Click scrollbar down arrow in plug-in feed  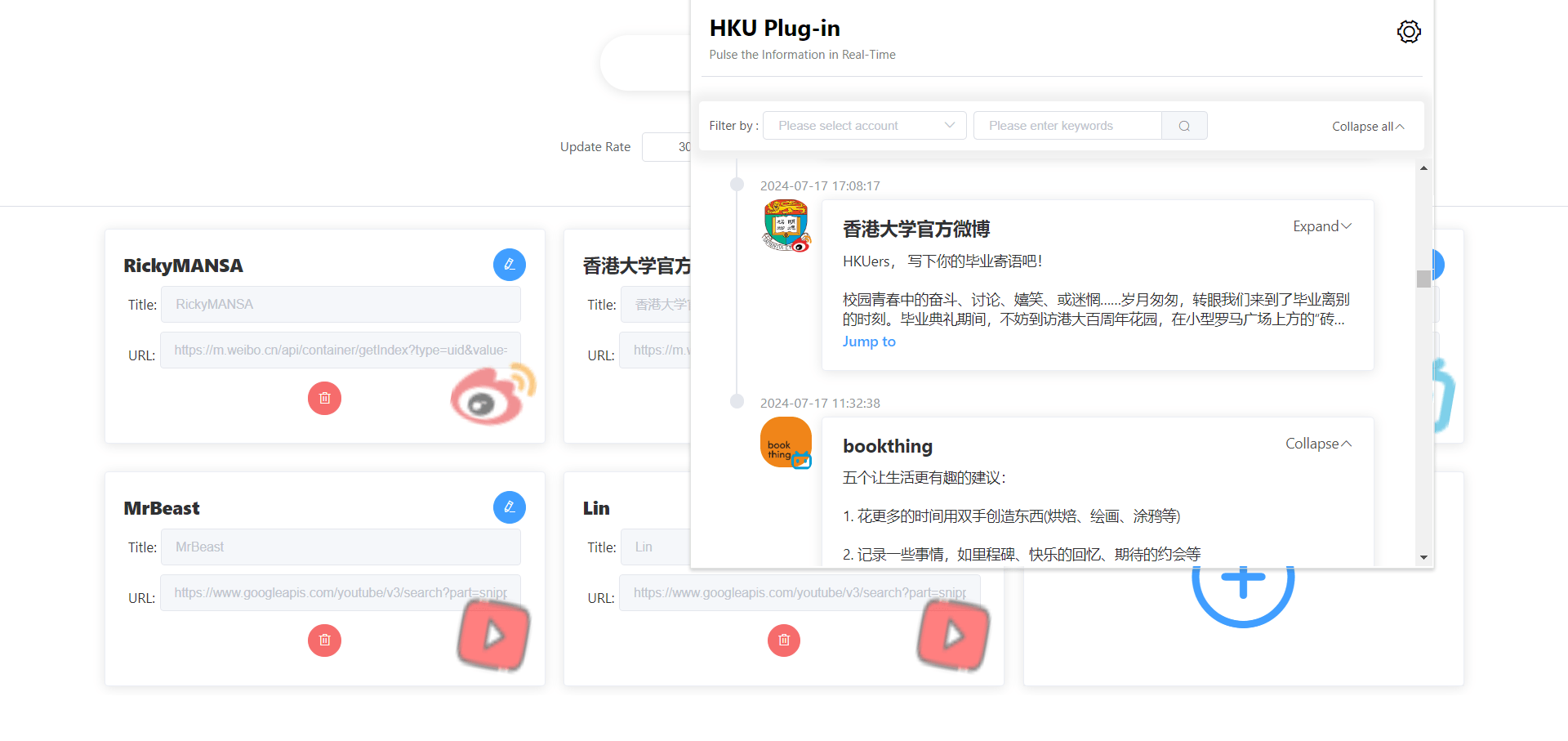pyautogui.click(x=1423, y=557)
